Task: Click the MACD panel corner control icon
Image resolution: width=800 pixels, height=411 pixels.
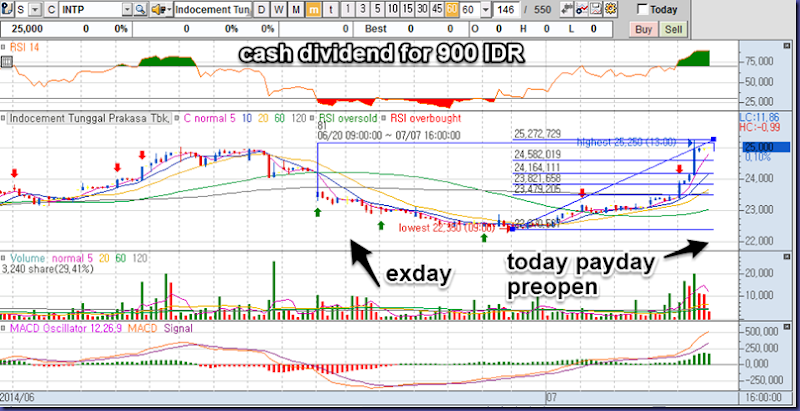Action: (787, 328)
